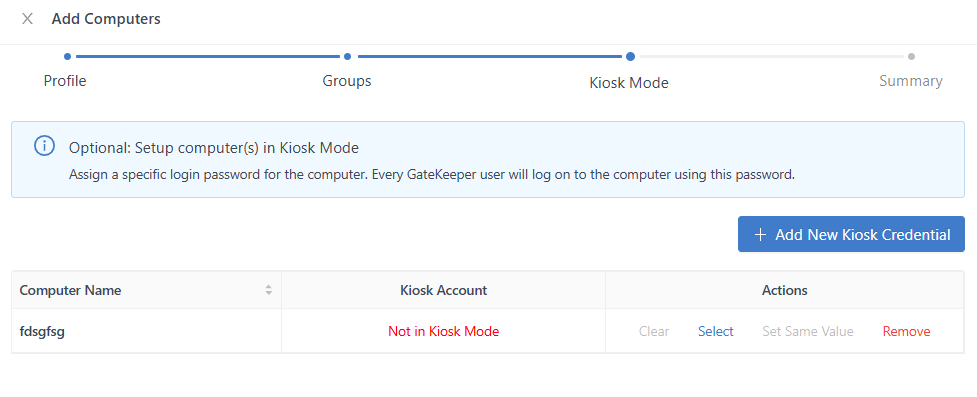Screen dimensions: 977x397
Task: Click the Profile step dot indicator
Action: click(67, 56)
